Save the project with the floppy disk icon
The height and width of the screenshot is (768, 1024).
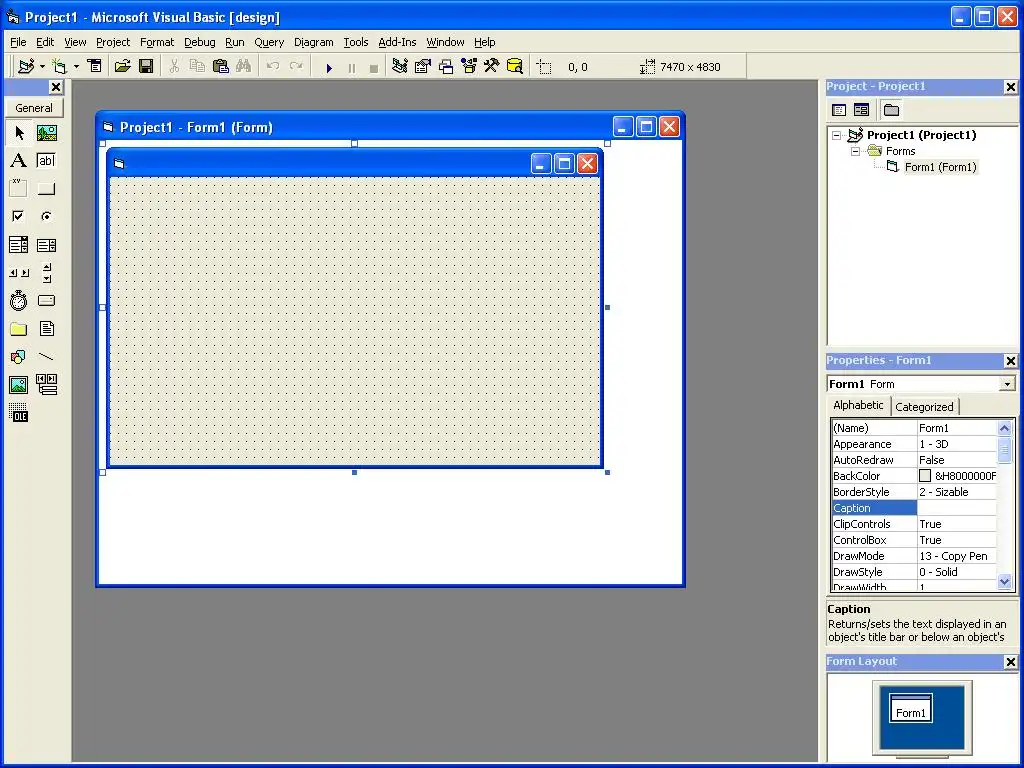pyautogui.click(x=146, y=66)
